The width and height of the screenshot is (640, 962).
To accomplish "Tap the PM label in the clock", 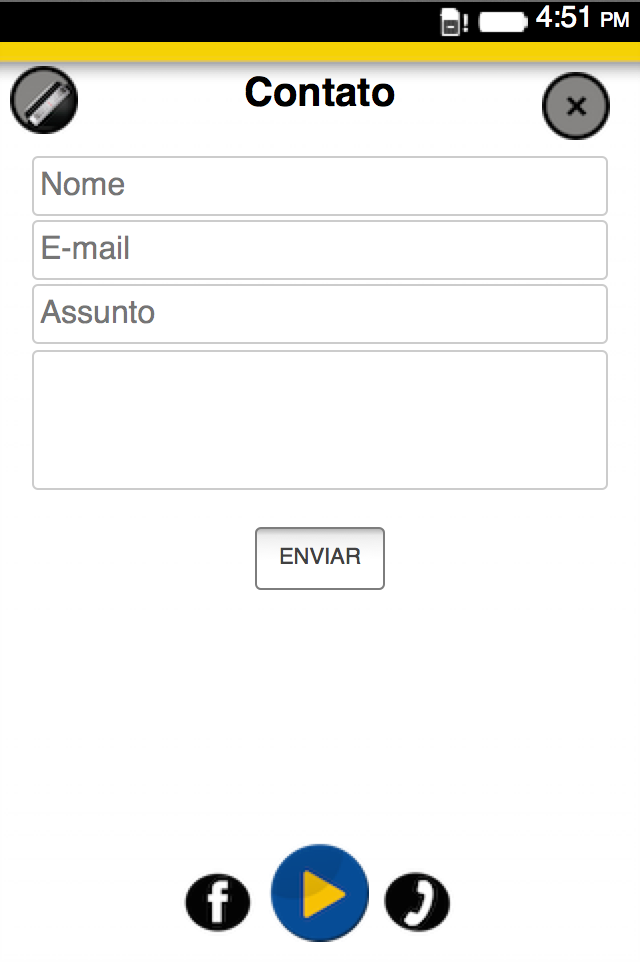I will pos(614,20).
